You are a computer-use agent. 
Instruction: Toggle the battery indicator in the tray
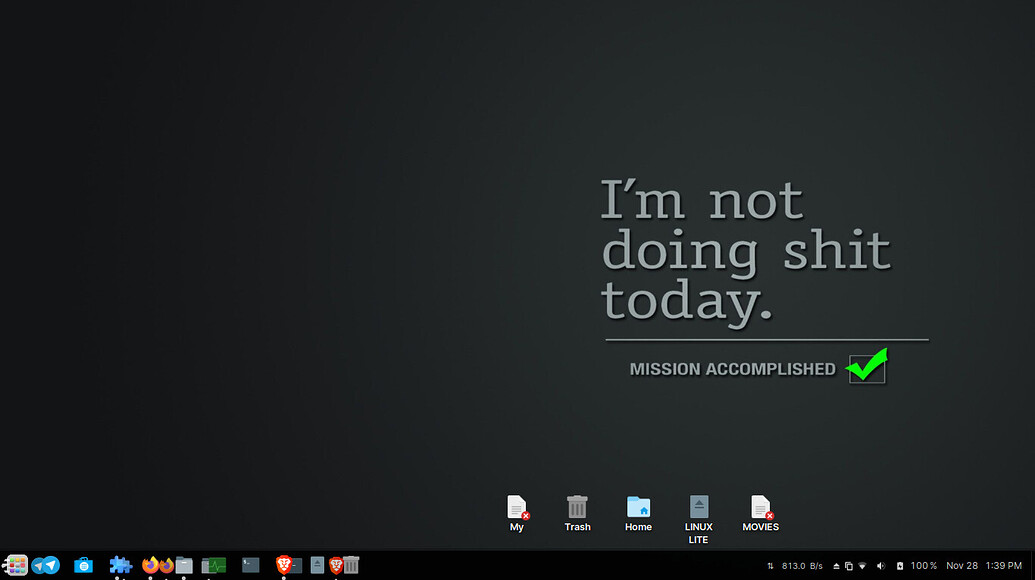(x=900, y=565)
